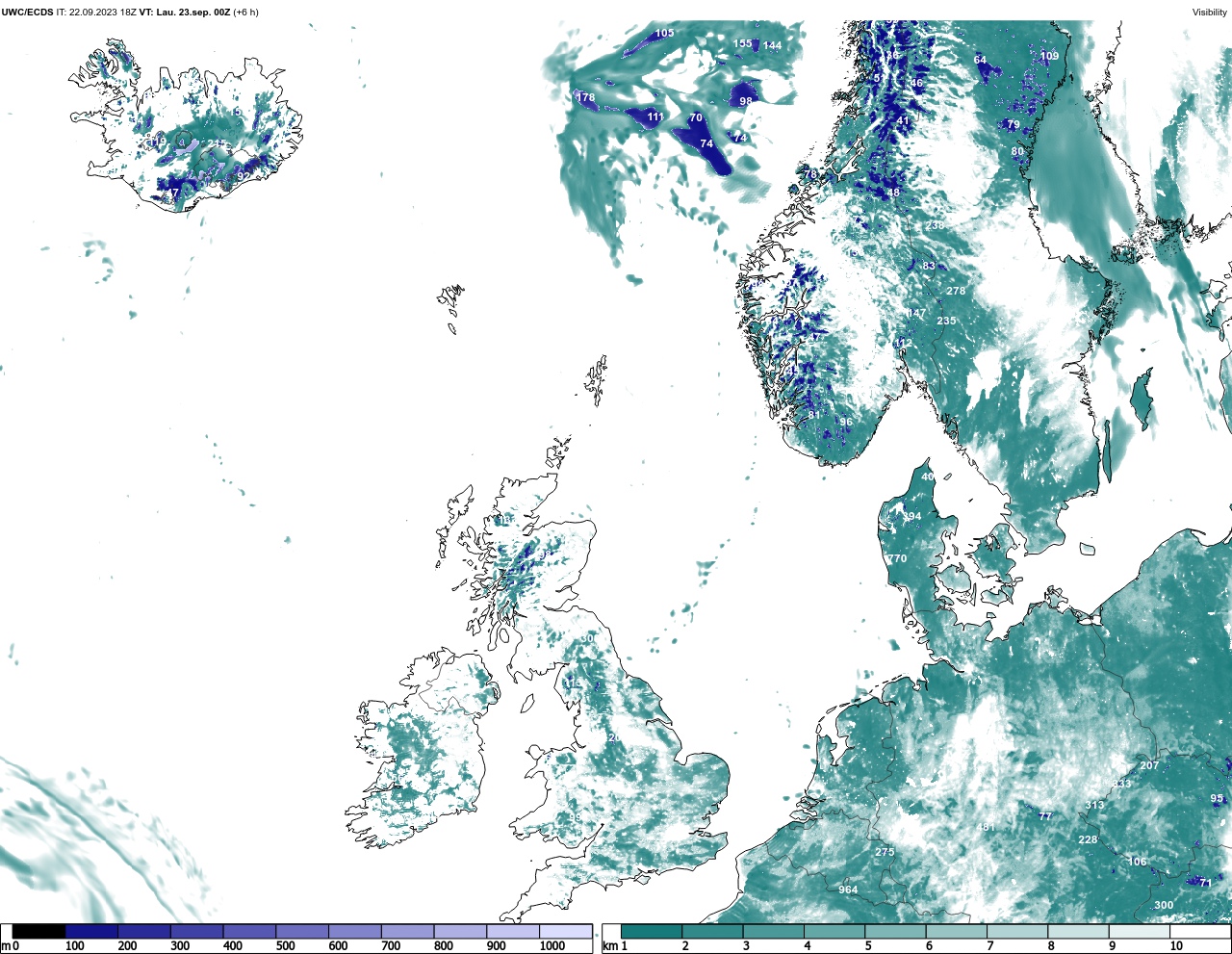Click the '71' visibility value on the map
This screenshot has width=1232, height=954.
pyautogui.click(x=1205, y=883)
